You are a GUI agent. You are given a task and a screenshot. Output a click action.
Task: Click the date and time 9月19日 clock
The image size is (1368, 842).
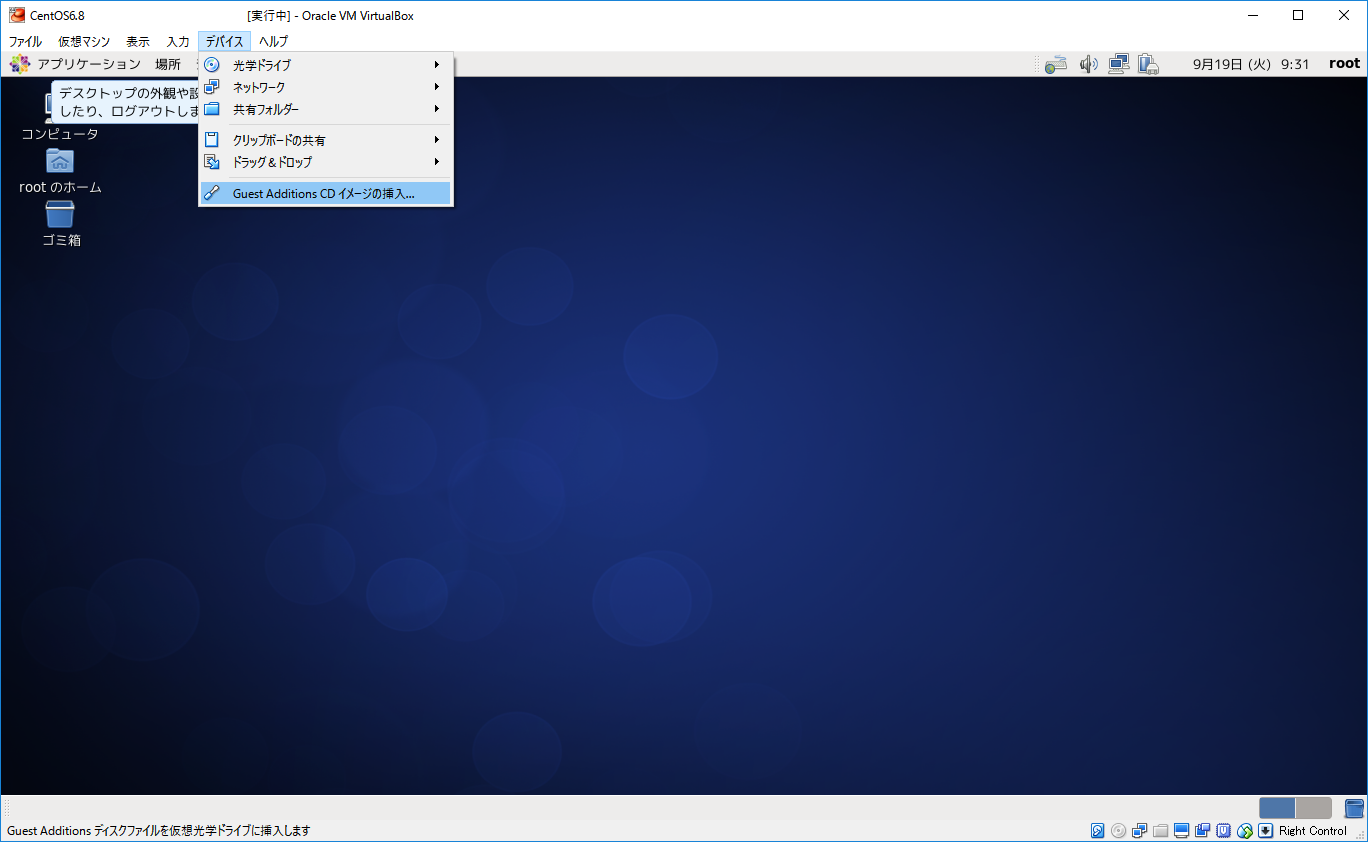(x=1251, y=64)
